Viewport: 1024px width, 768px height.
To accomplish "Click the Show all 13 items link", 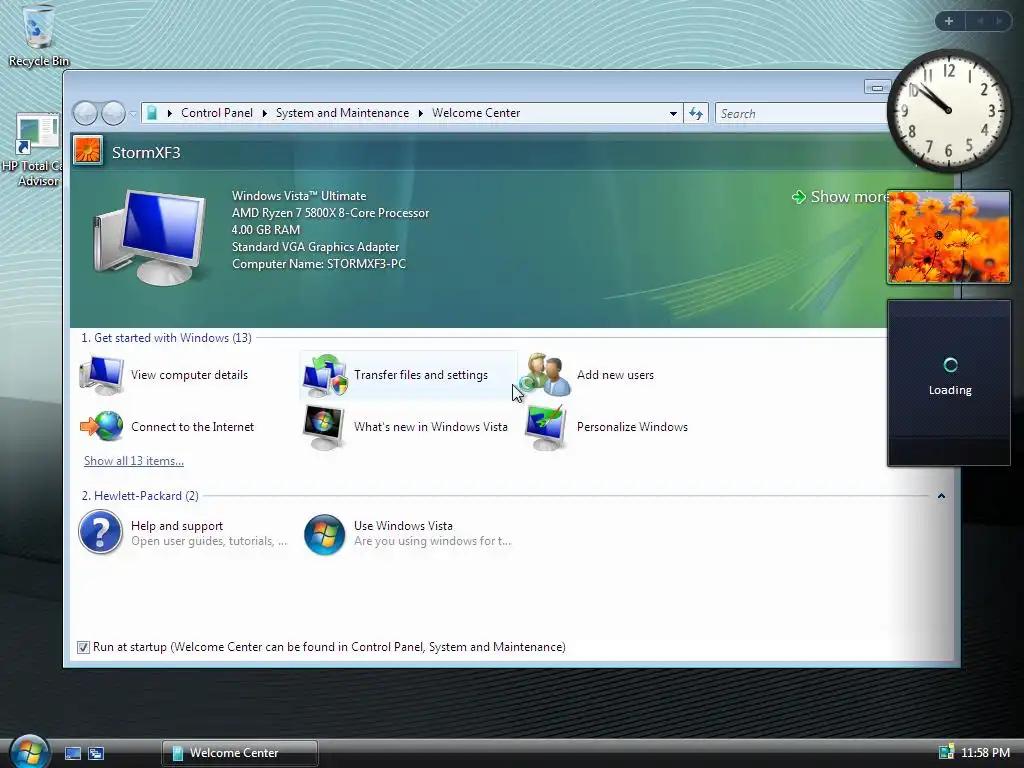I will (x=134, y=461).
